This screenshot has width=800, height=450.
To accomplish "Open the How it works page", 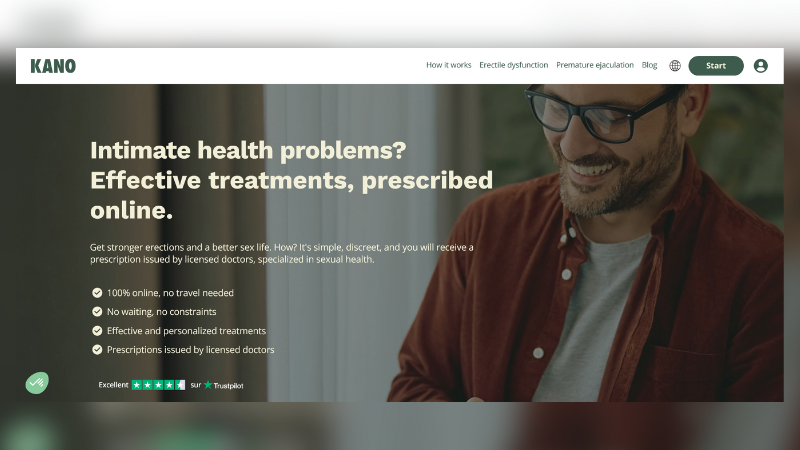I will click(448, 65).
